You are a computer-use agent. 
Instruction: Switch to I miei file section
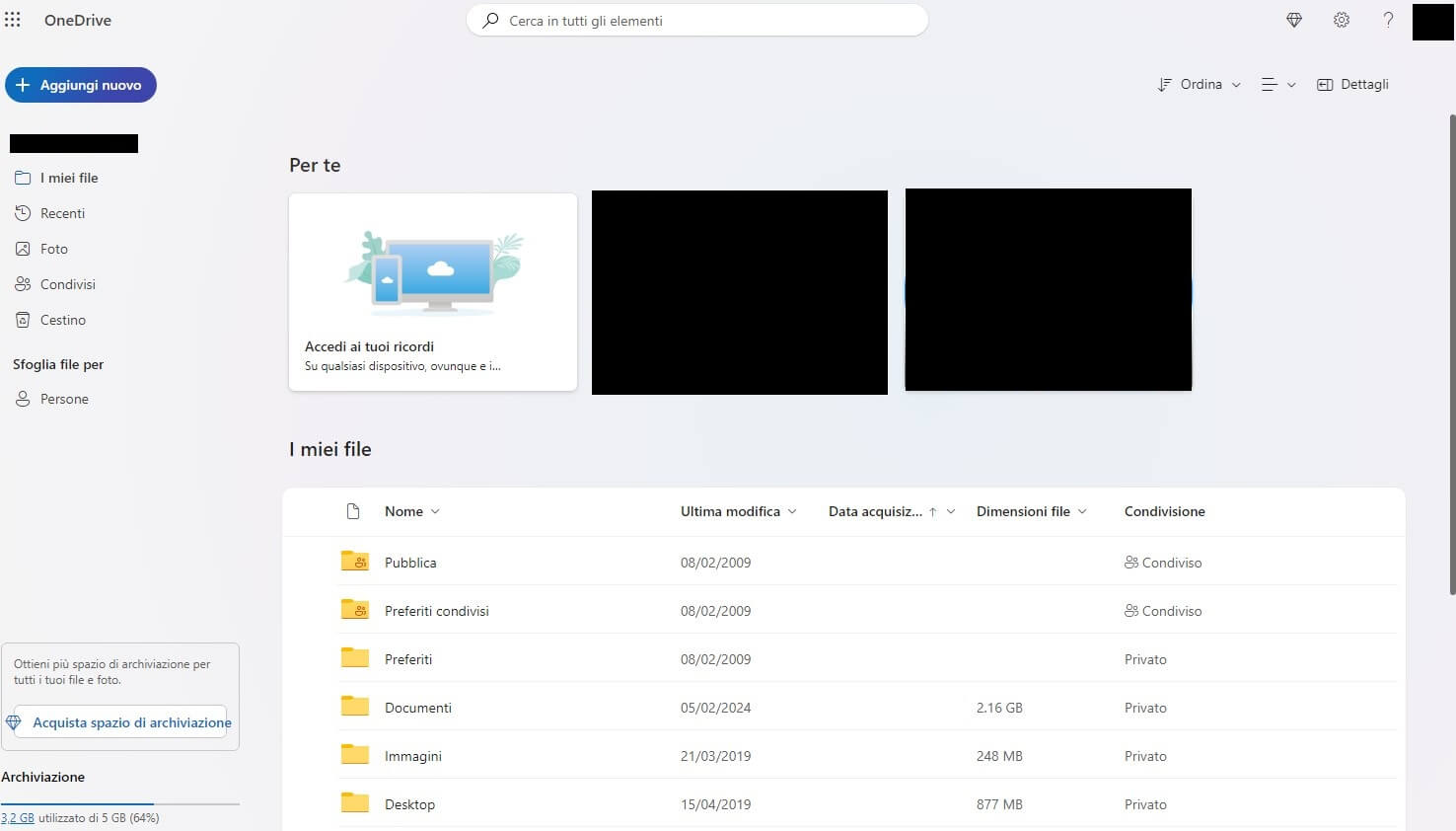(x=68, y=178)
